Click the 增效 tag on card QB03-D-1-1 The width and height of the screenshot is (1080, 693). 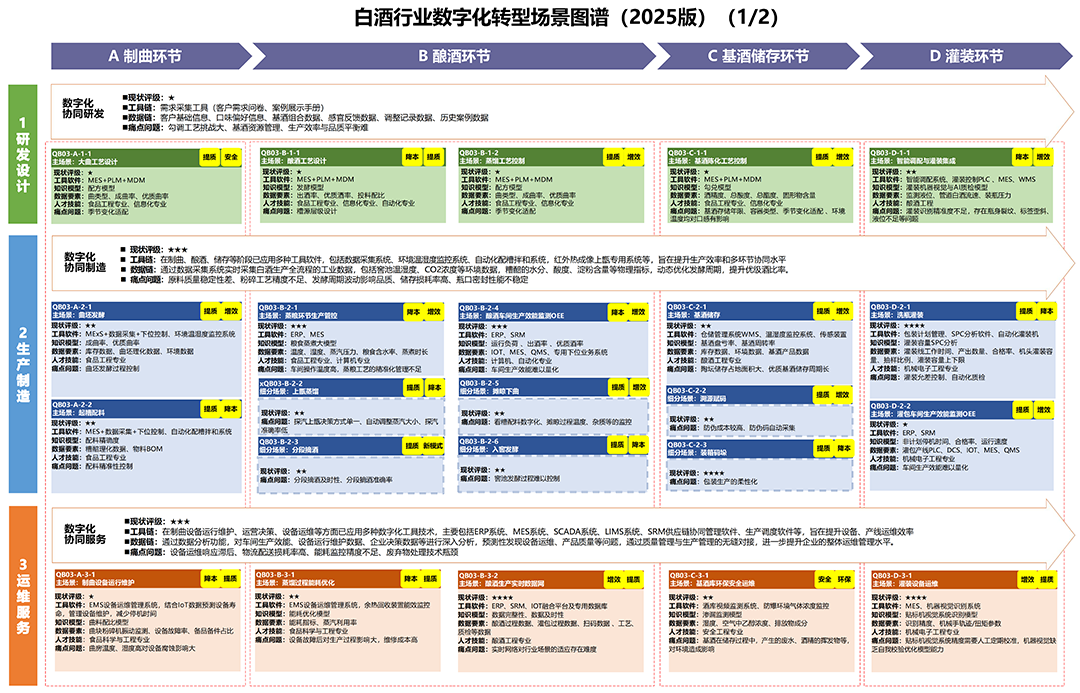(1042, 157)
